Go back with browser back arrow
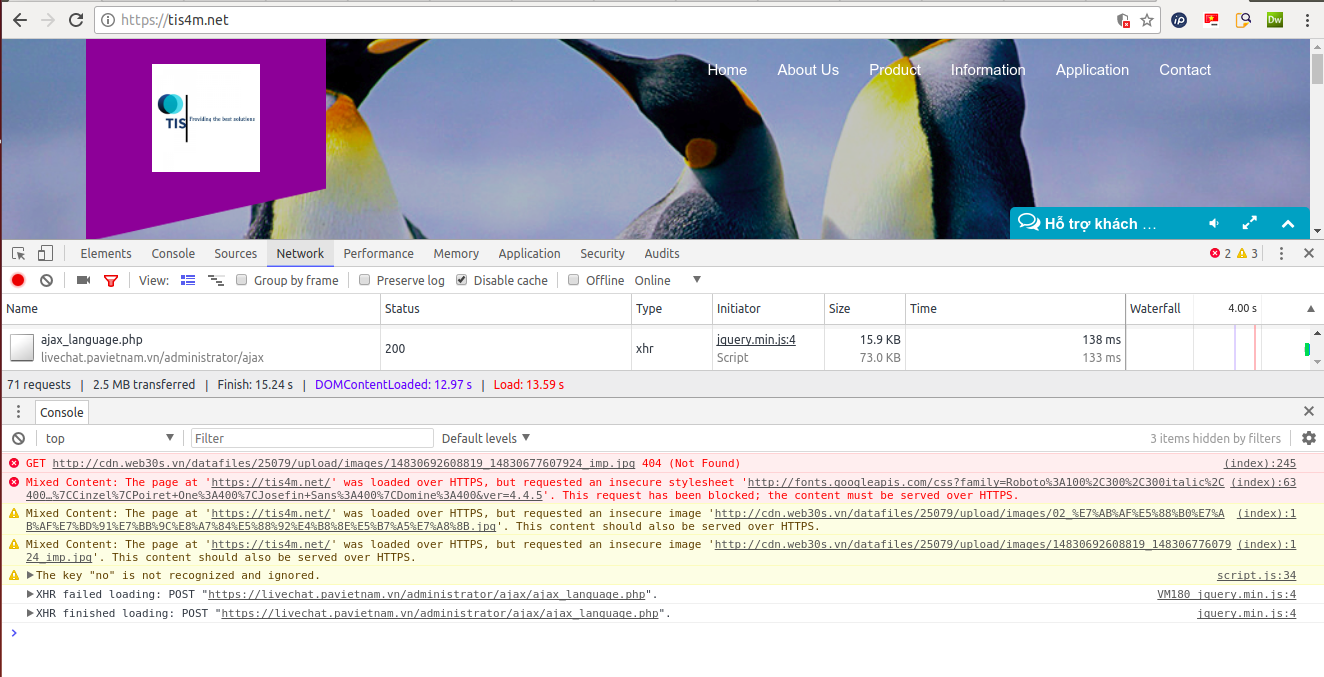This screenshot has width=1324, height=677. (19, 20)
